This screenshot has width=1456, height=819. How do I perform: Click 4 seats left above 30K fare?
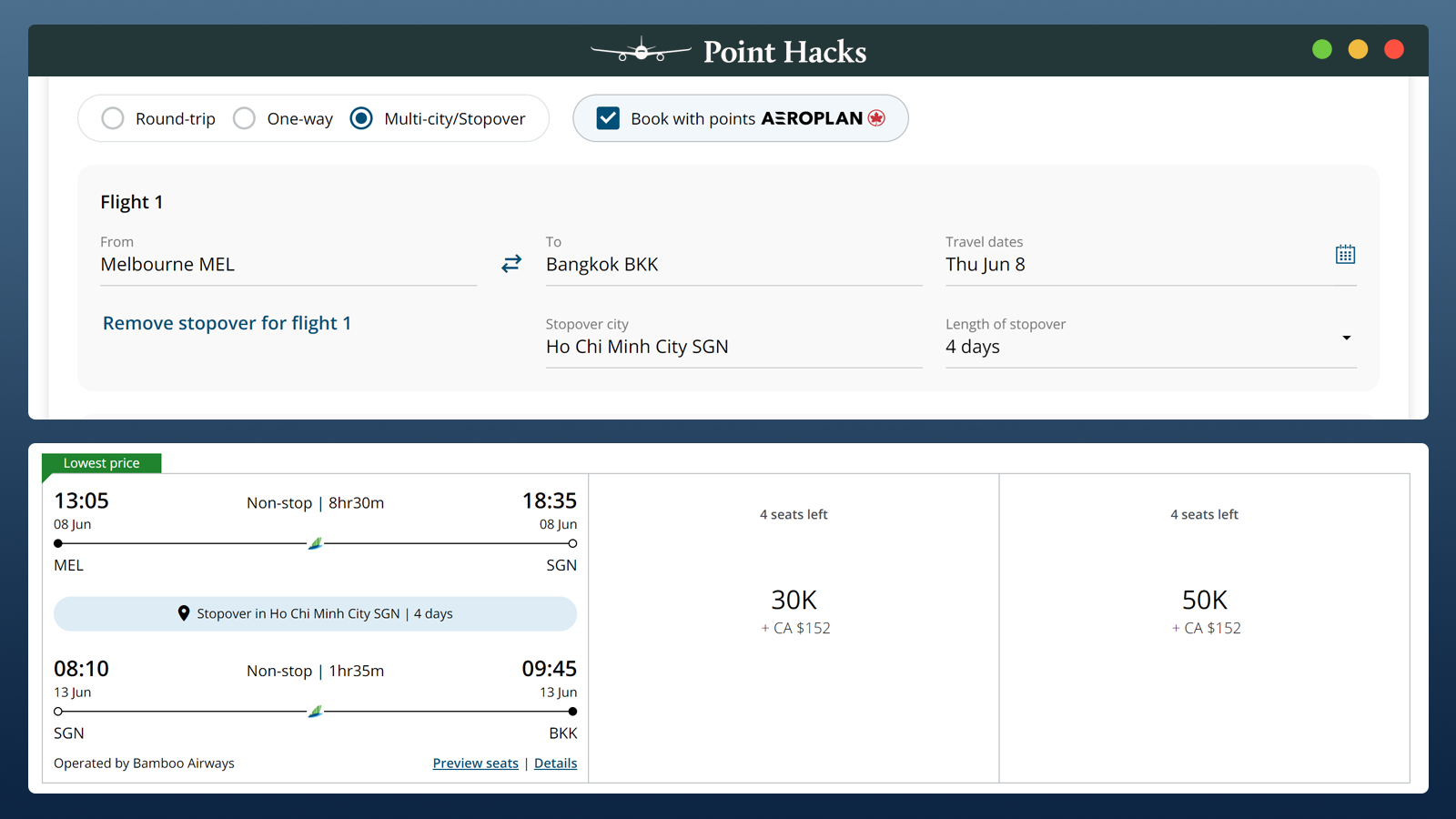[794, 514]
